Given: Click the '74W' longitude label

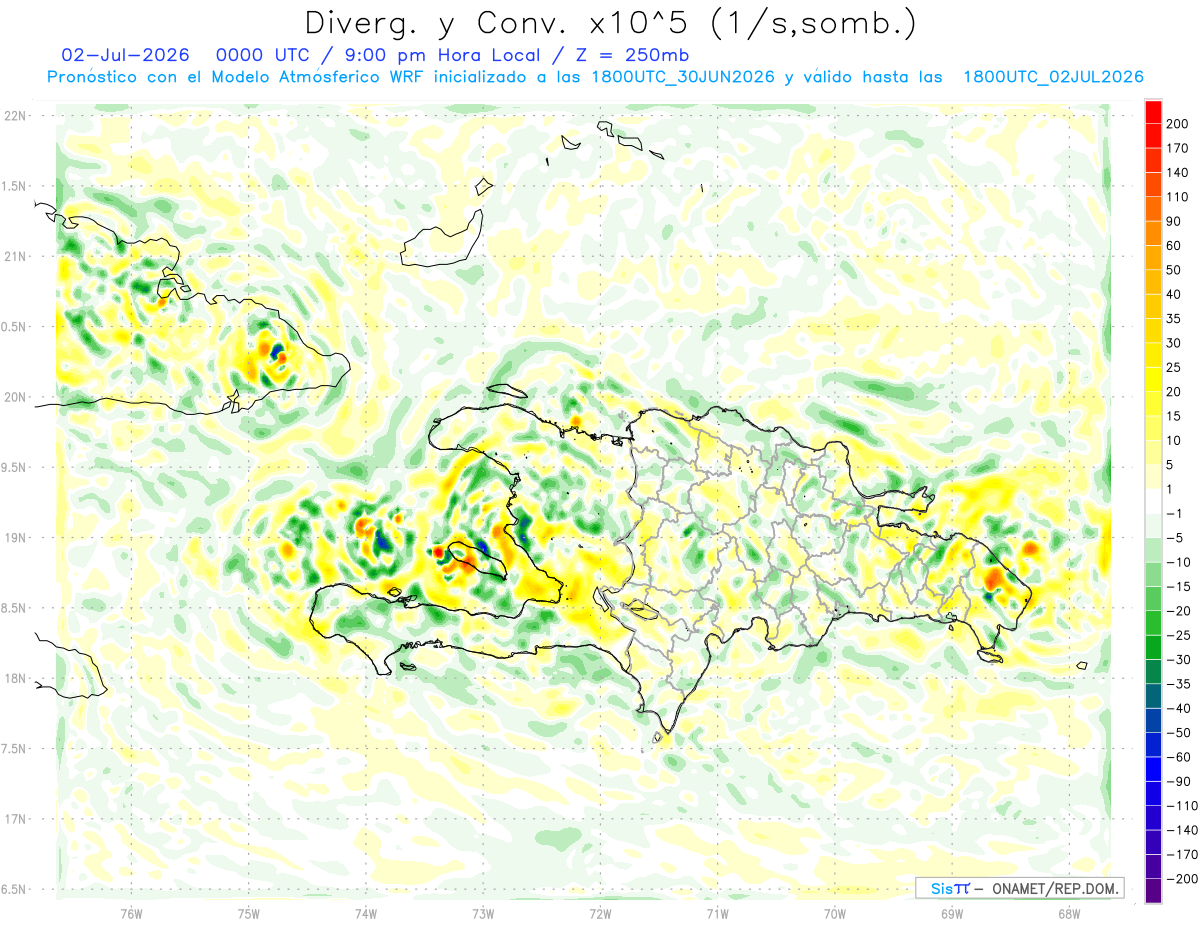Looking at the screenshot, I should click(x=366, y=912).
